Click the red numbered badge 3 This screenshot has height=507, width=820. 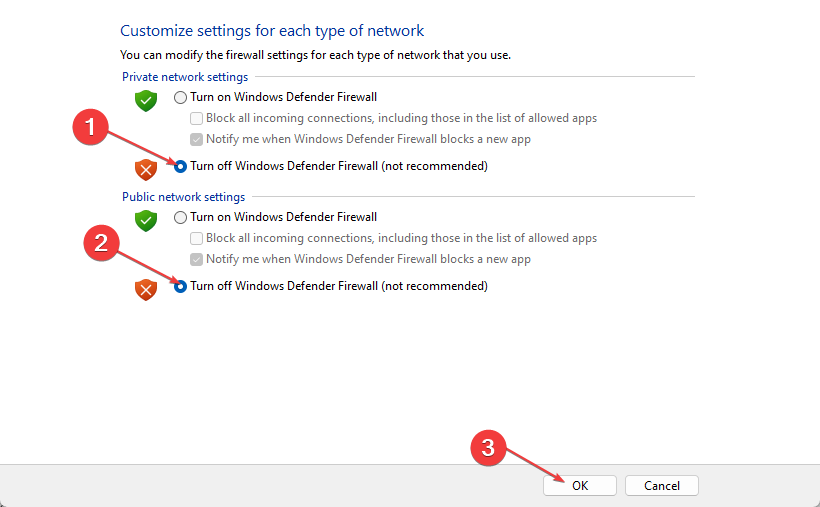tap(487, 448)
